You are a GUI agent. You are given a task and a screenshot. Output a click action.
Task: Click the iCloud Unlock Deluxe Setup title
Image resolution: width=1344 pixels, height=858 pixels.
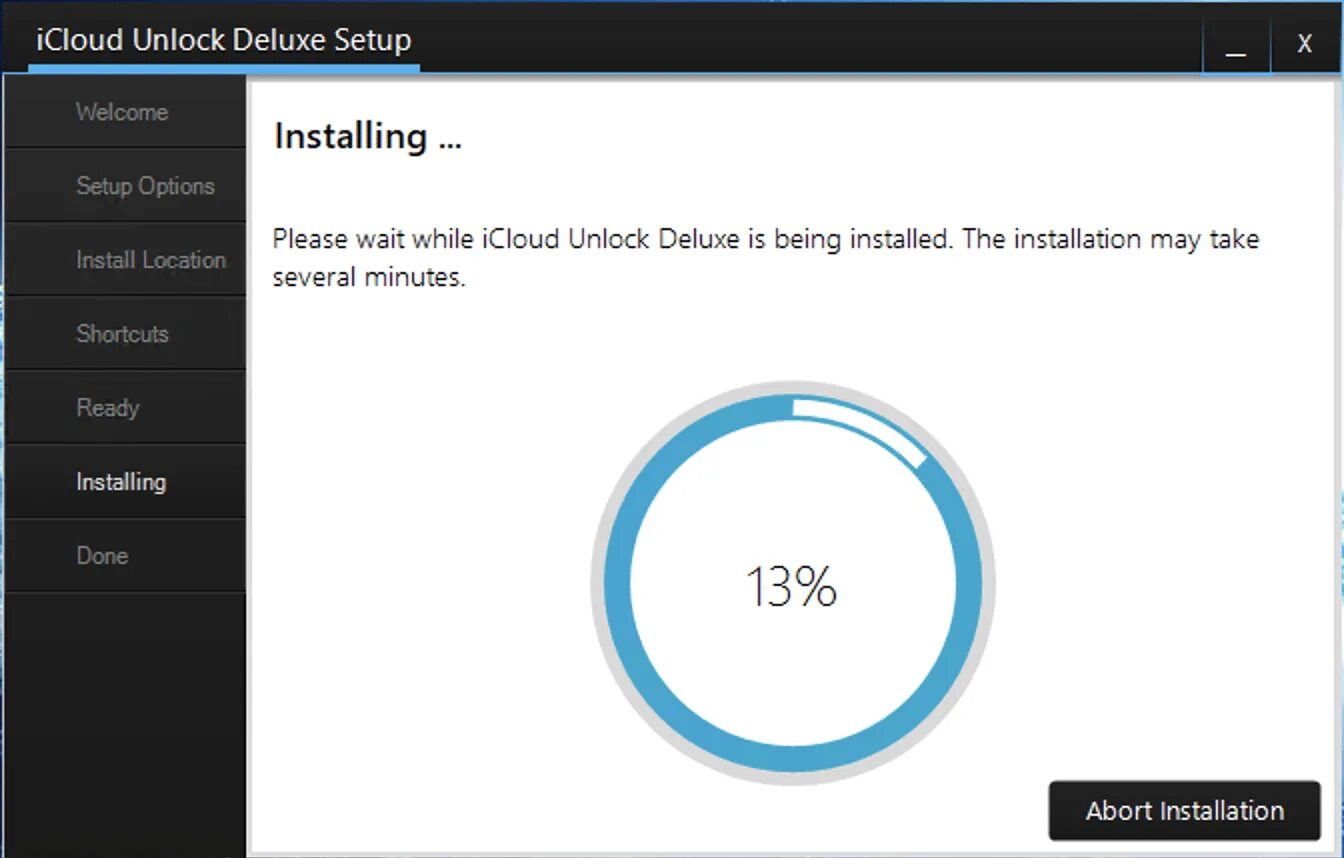(224, 41)
